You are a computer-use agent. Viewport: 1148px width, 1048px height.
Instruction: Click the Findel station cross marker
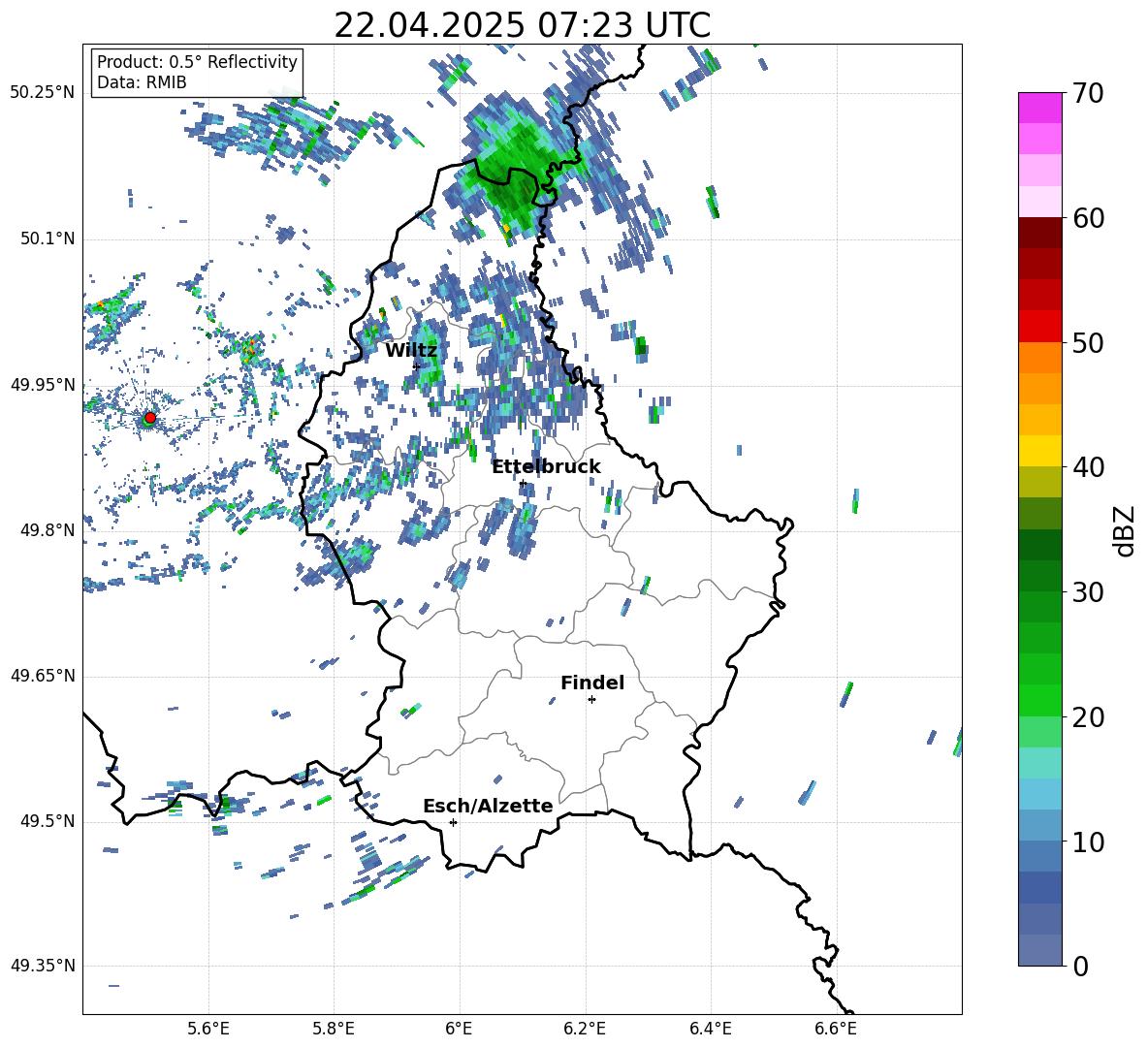(591, 700)
